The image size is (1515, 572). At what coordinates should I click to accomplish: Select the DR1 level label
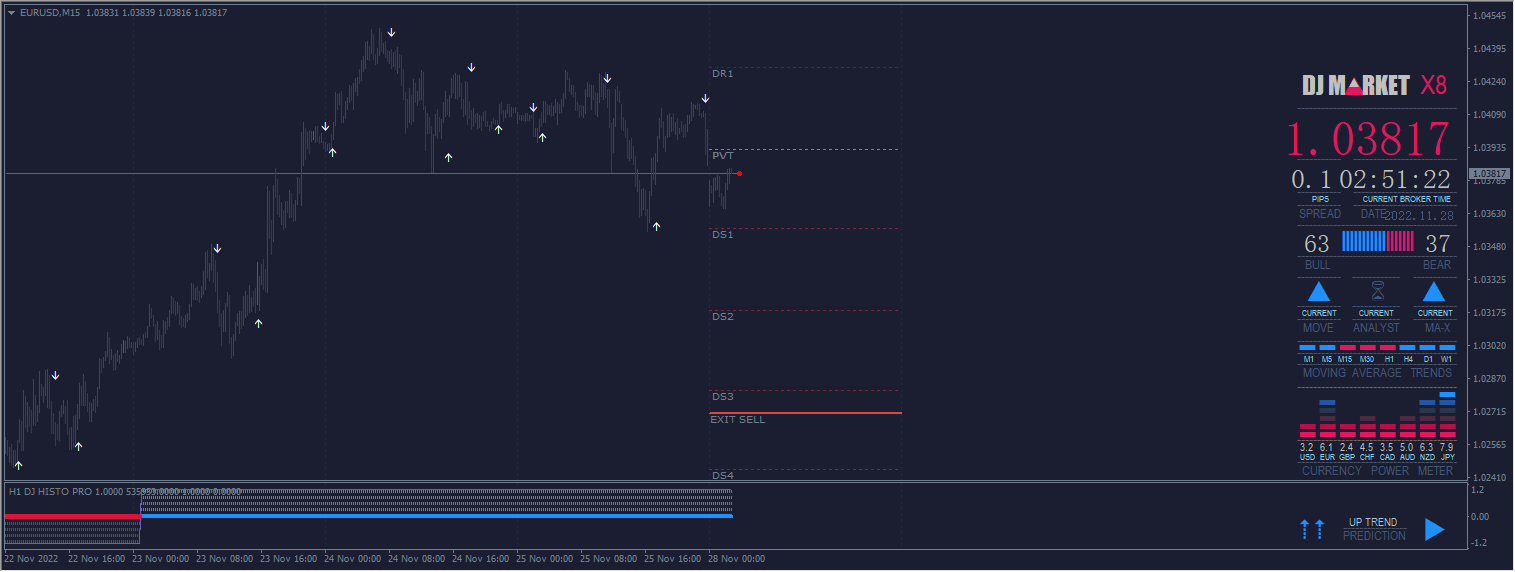click(x=722, y=74)
